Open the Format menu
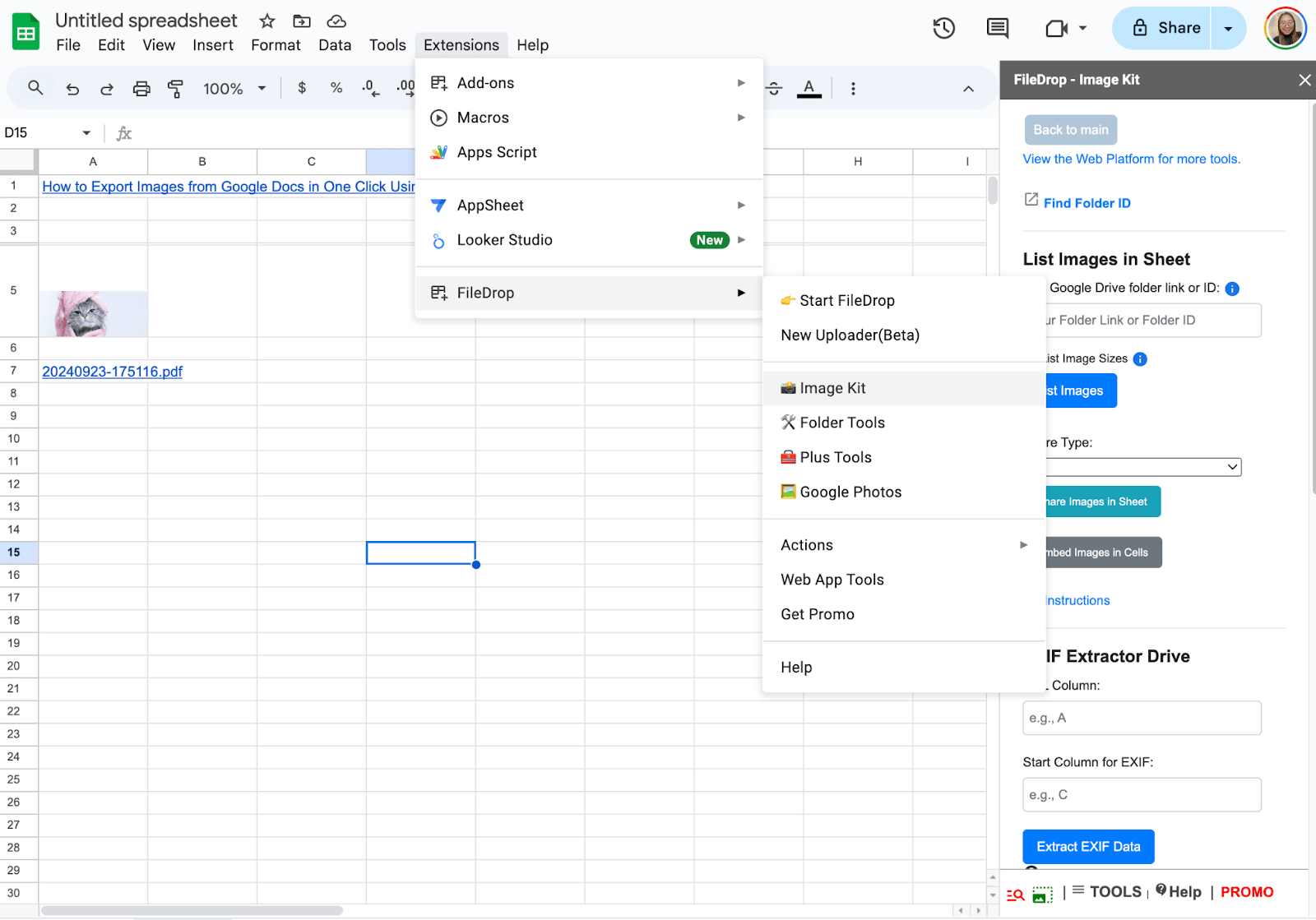Screen dimensions: 1316x920 coord(276,45)
